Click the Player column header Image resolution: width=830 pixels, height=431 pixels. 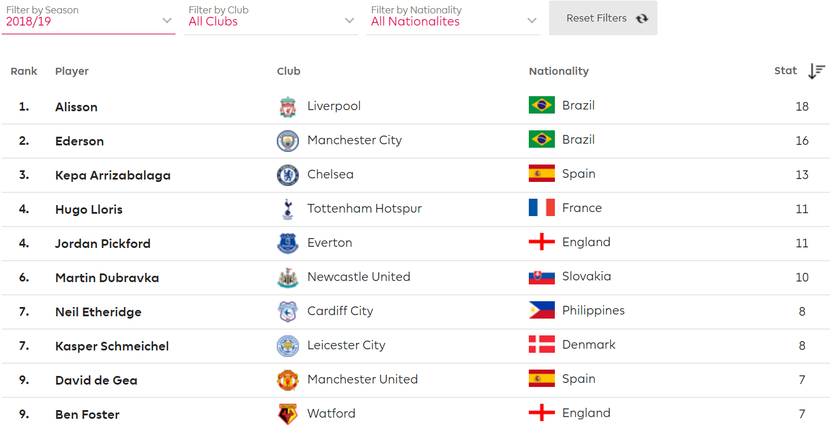72,71
